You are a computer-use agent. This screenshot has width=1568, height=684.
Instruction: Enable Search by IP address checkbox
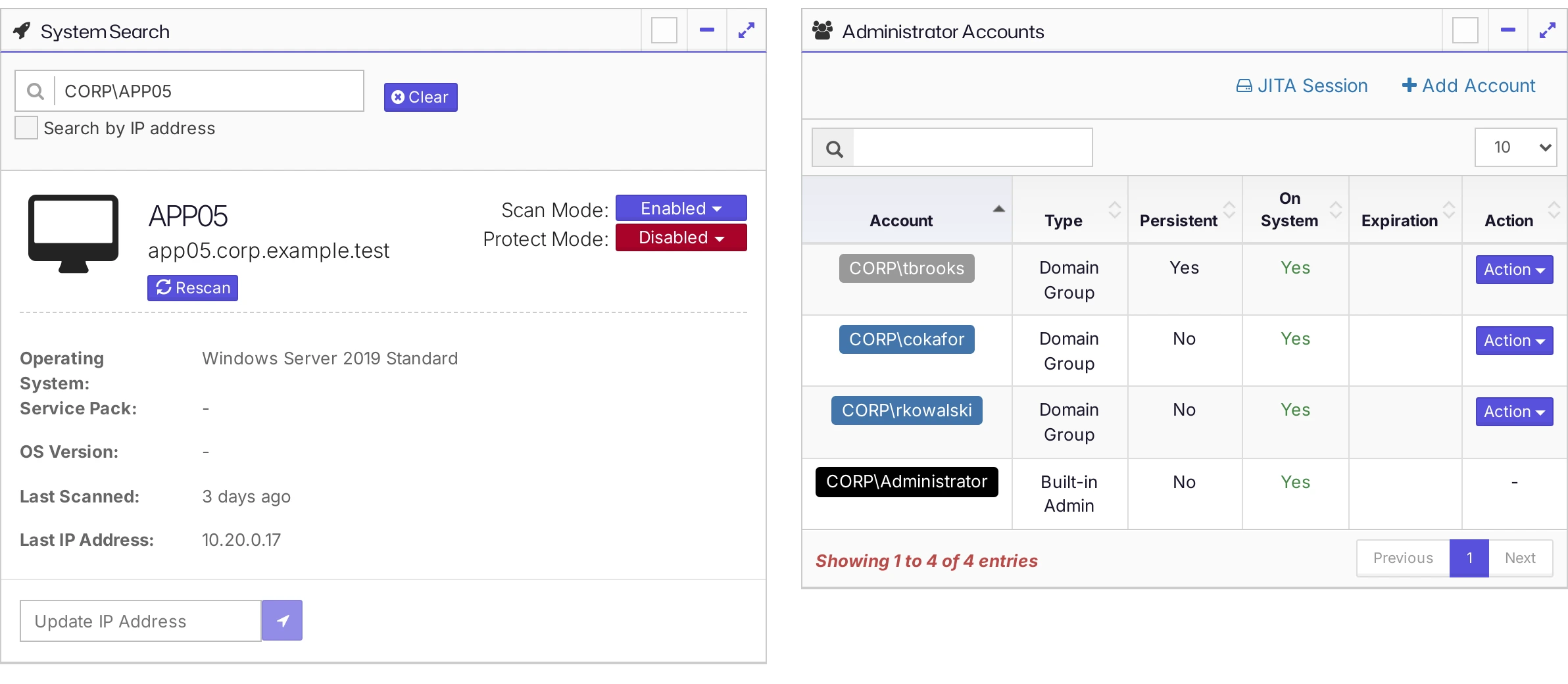(x=26, y=128)
